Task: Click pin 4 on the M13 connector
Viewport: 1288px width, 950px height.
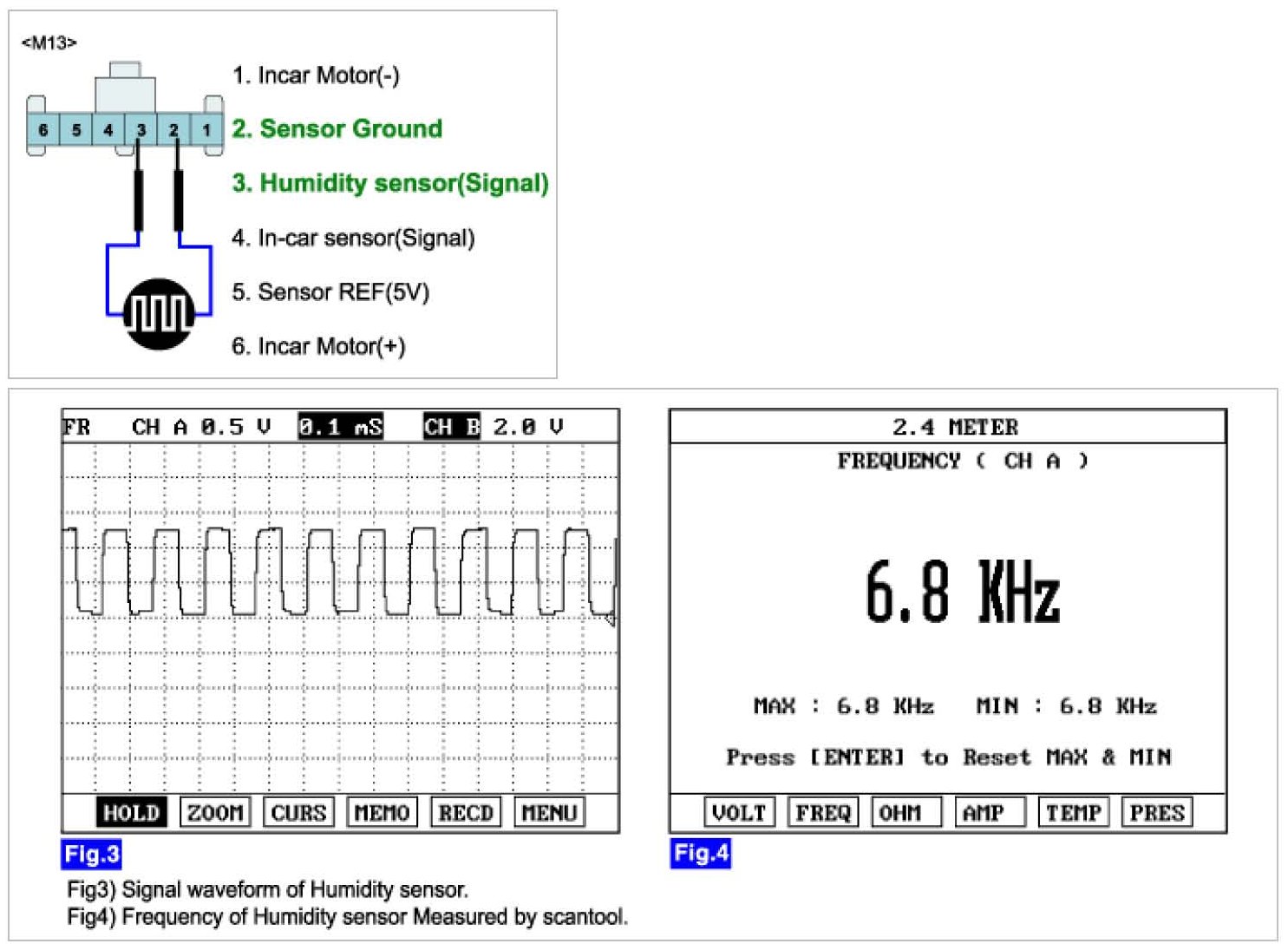Action: pyautogui.click(x=108, y=130)
